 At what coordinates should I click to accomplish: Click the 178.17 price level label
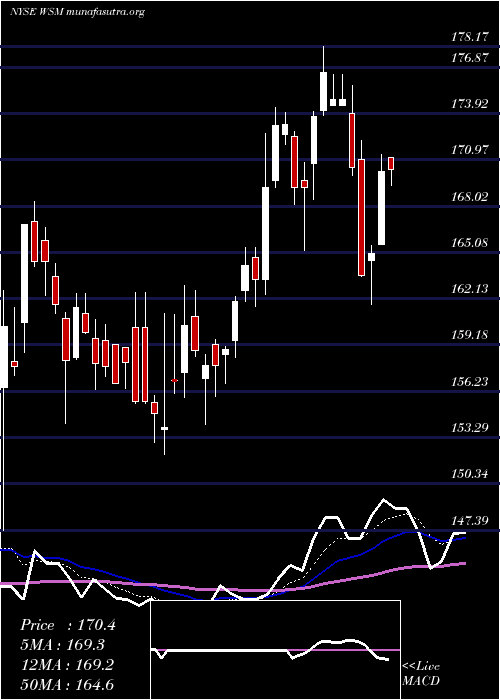click(469, 37)
